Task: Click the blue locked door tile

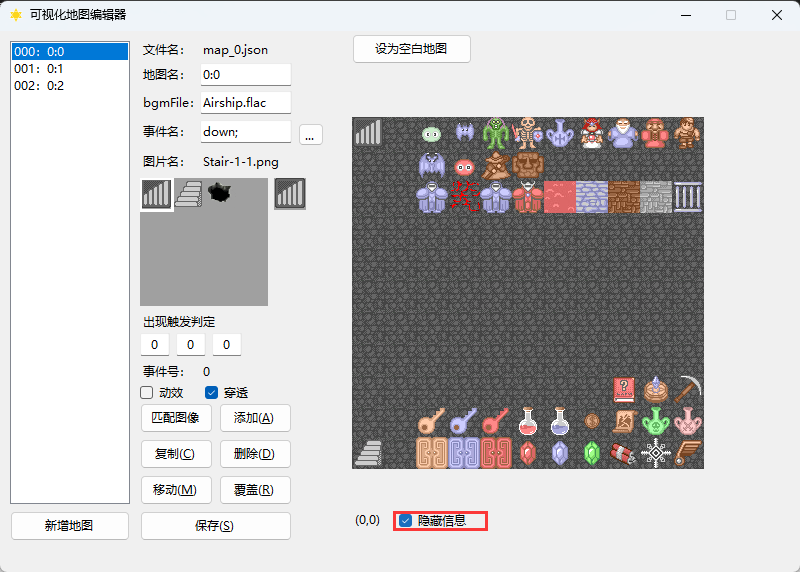Action: [464, 453]
